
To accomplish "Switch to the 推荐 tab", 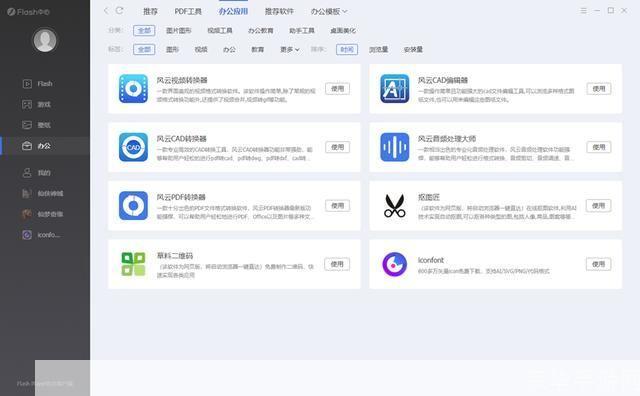I will (x=150, y=11).
